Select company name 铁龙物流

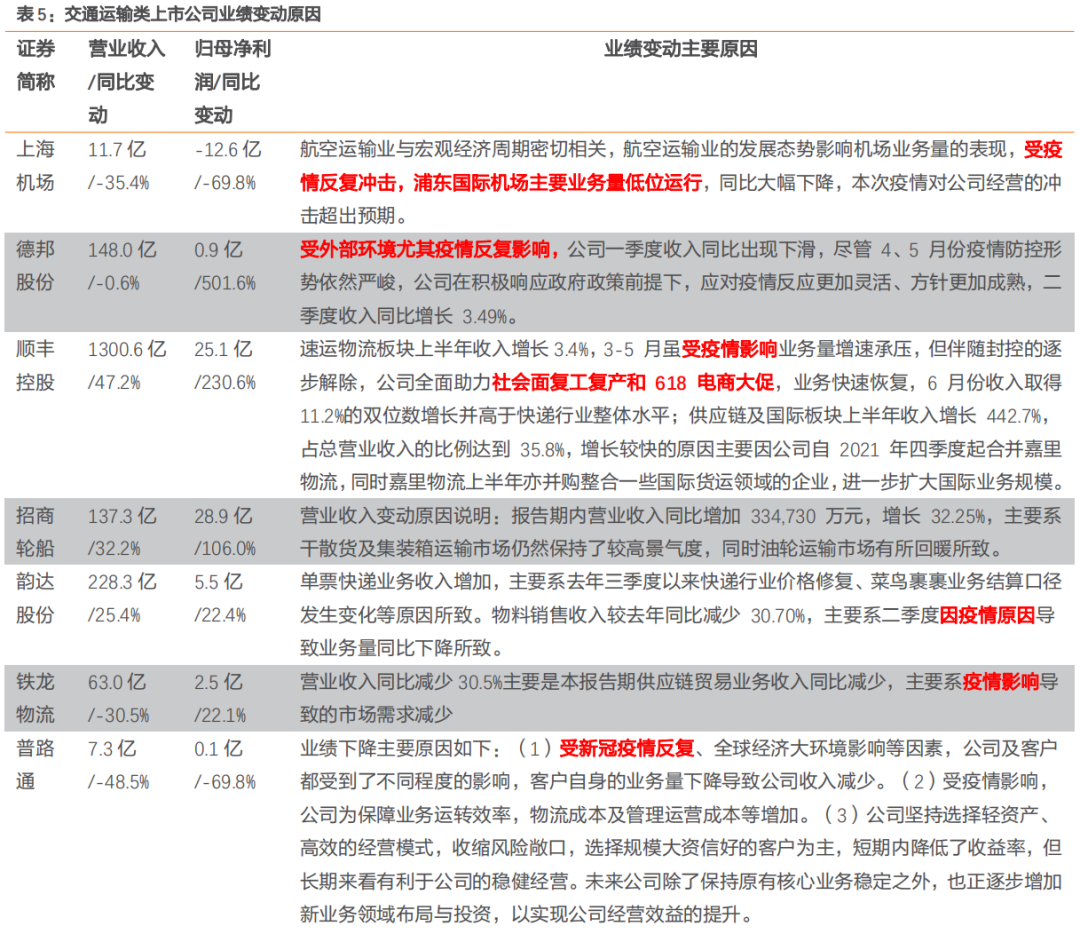(36, 698)
